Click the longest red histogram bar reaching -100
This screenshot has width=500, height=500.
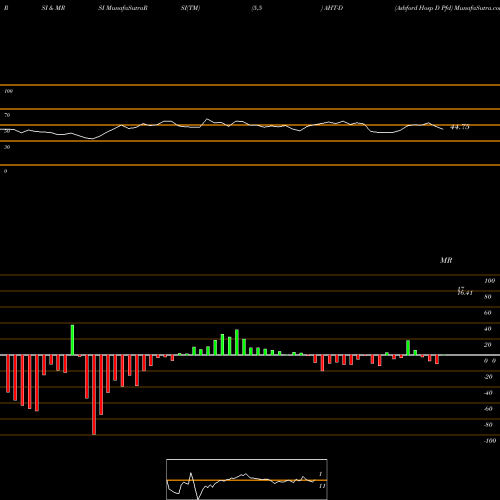click(x=94, y=395)
